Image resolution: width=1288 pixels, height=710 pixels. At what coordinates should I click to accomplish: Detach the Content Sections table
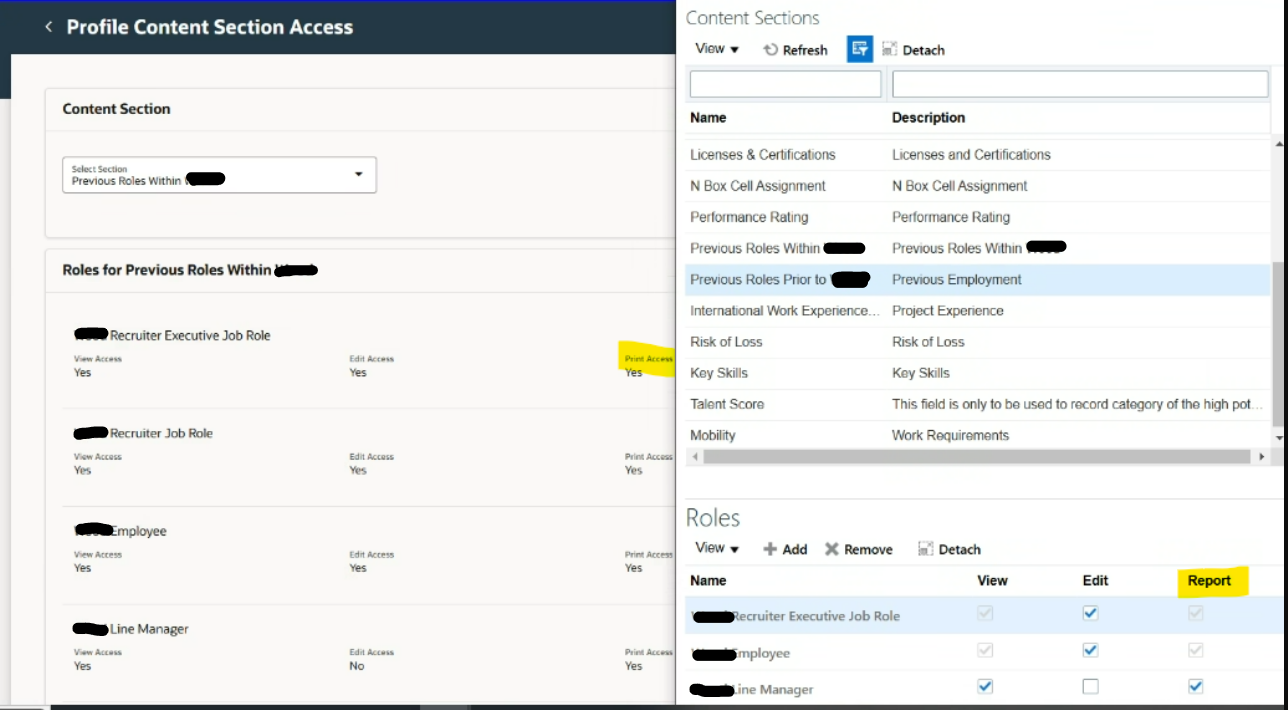[913, 49]
